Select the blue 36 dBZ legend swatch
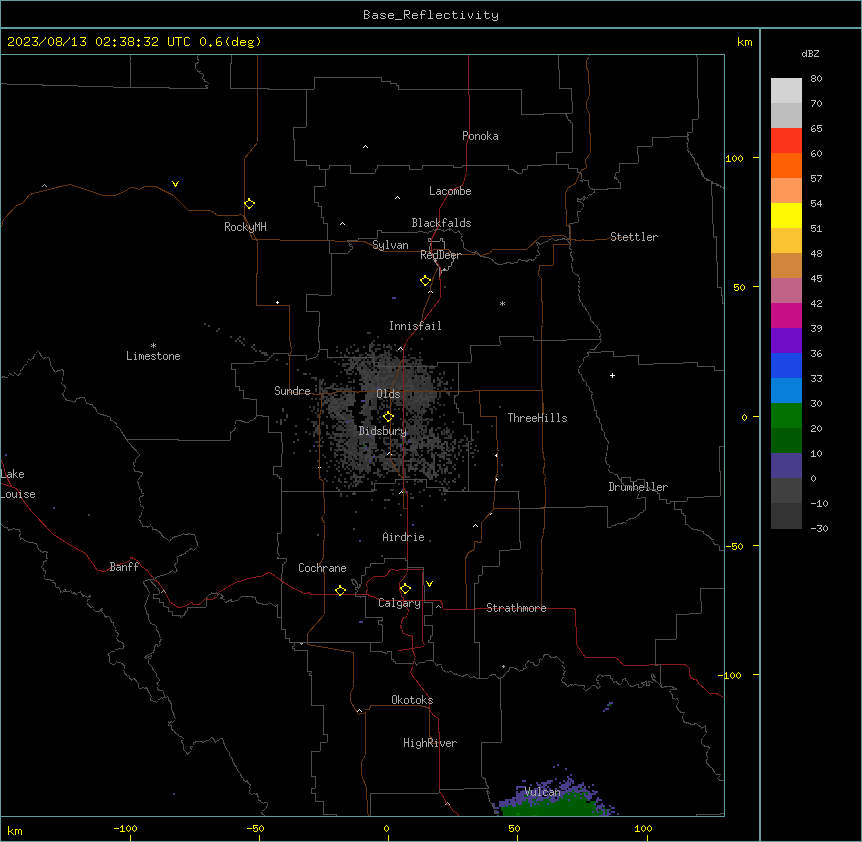The image size is (862, 842). click(x=786, y=365)
